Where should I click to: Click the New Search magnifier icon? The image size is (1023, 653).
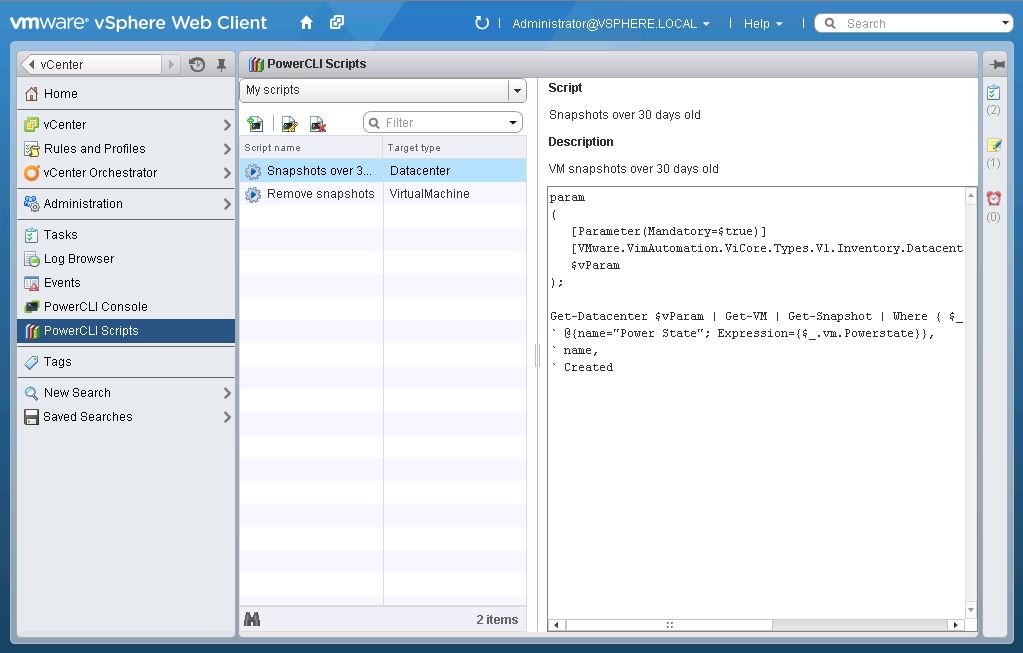point(31,393)
